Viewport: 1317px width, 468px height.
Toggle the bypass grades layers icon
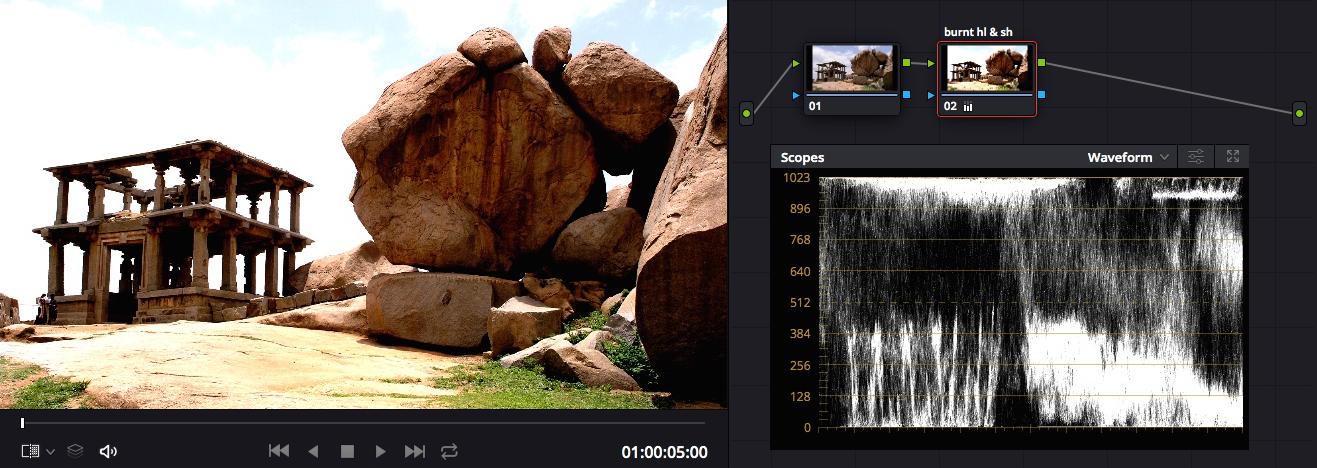pos(75,452)
